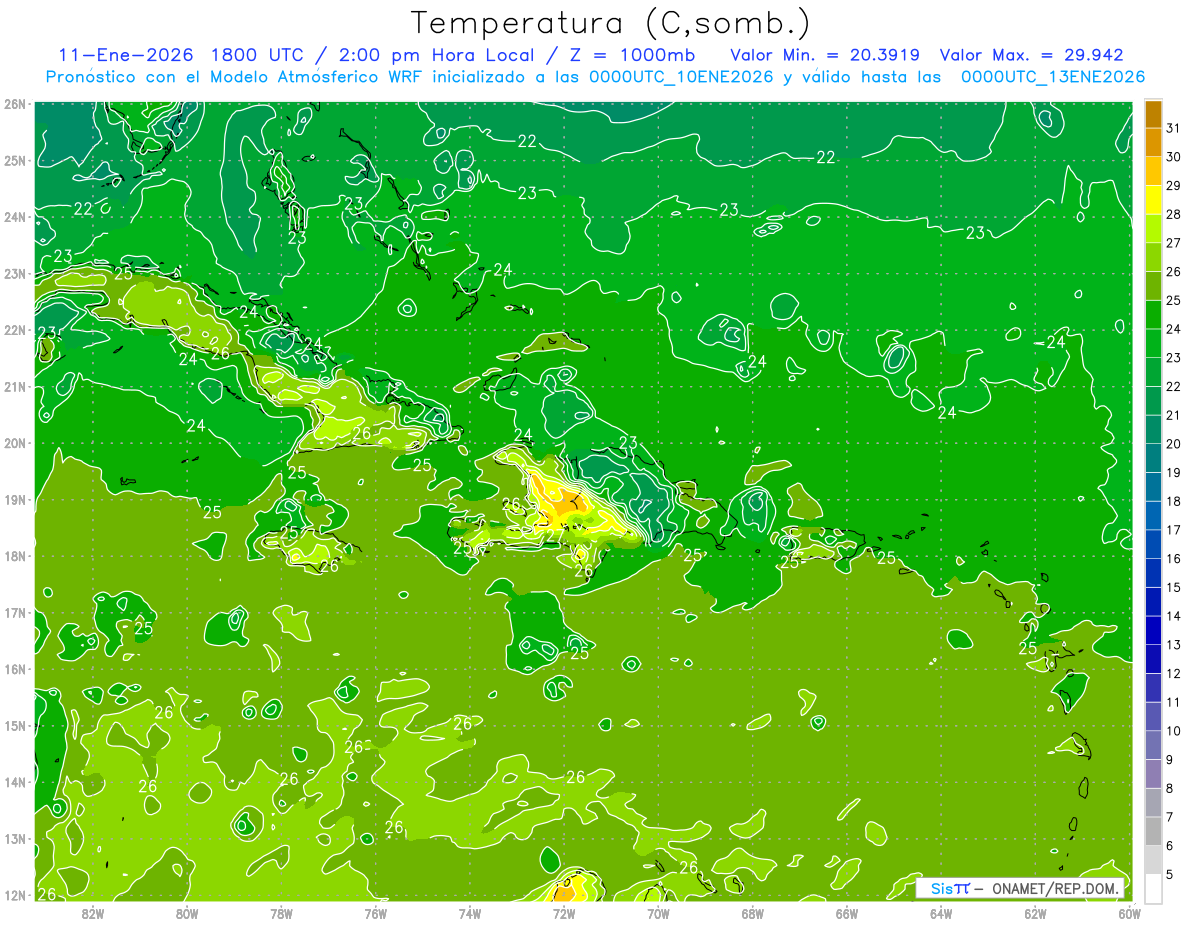The height and width of the screenshot is (927, 1200).
Task: Click the value 9 on the color scale
Action: [1171, 760]
